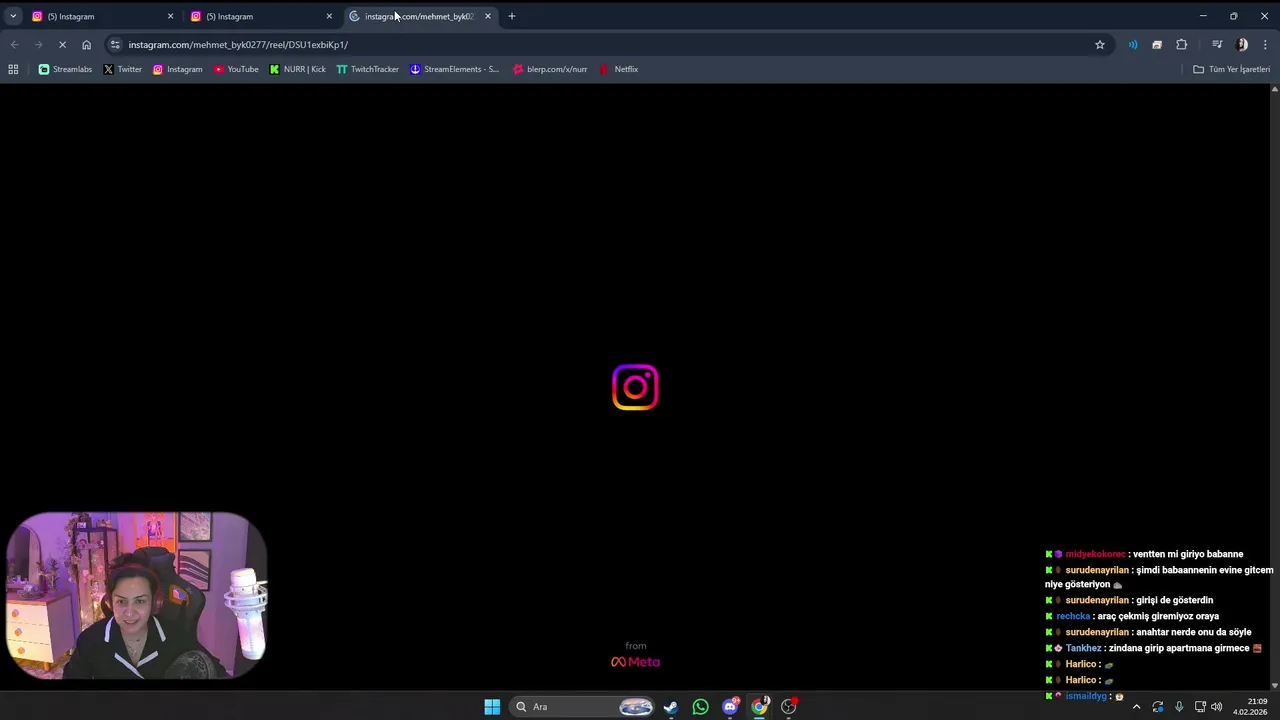Open Chrome three-dot menu
This screenshot has width=1280, height=720.
point(1265,44)
